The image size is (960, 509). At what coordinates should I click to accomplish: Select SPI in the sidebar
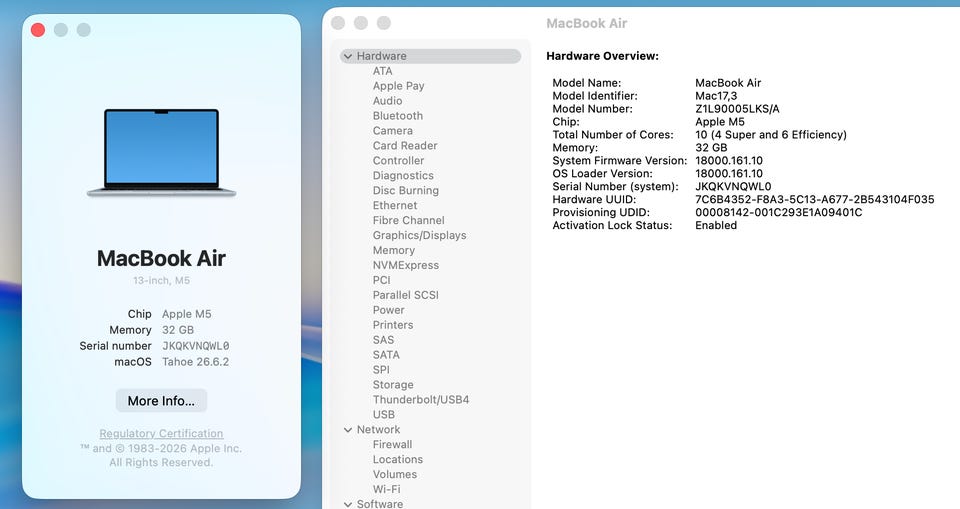[x=381, y=369]
